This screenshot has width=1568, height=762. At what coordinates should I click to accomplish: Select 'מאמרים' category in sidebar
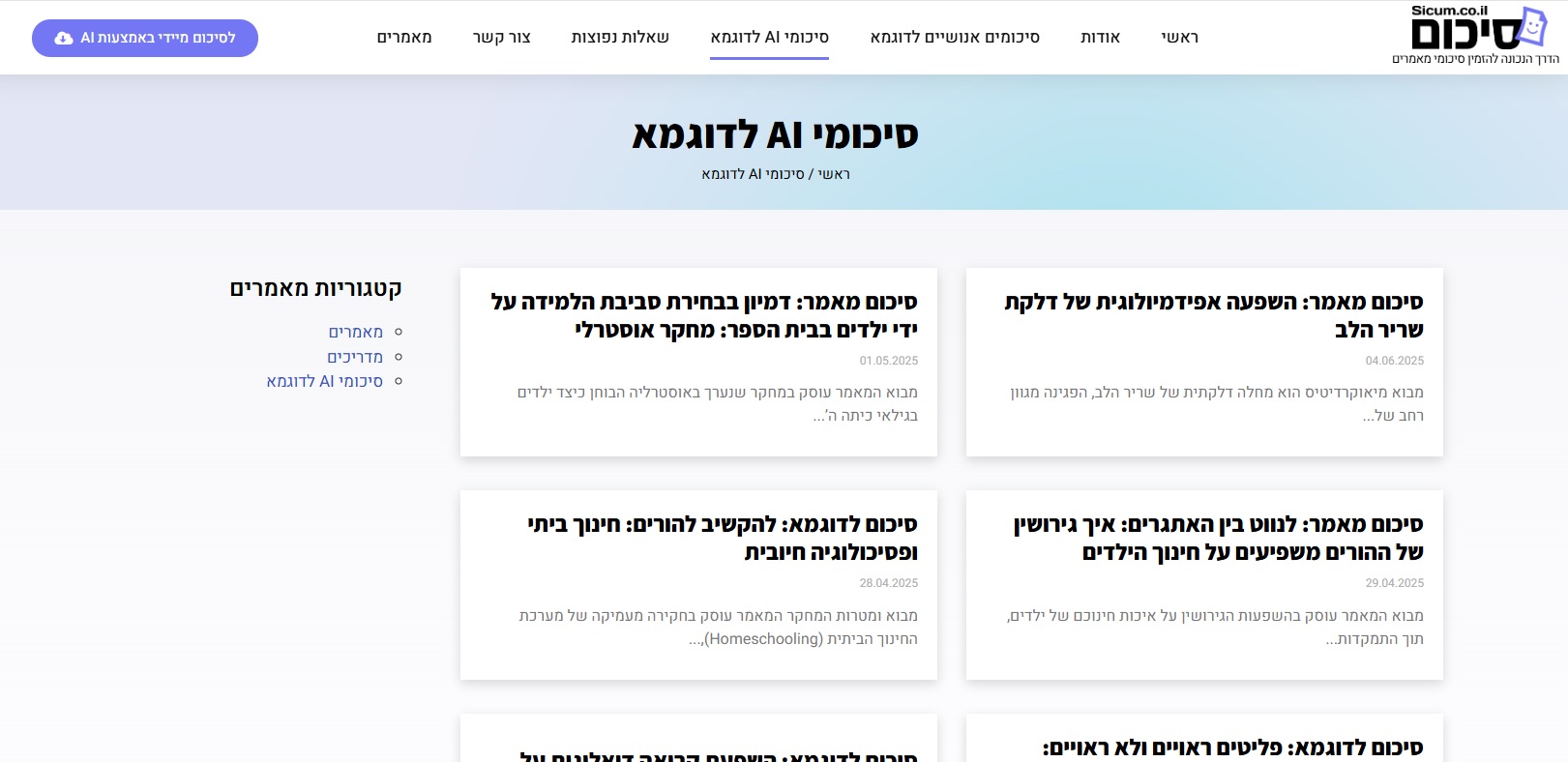[x=355, y=332]
